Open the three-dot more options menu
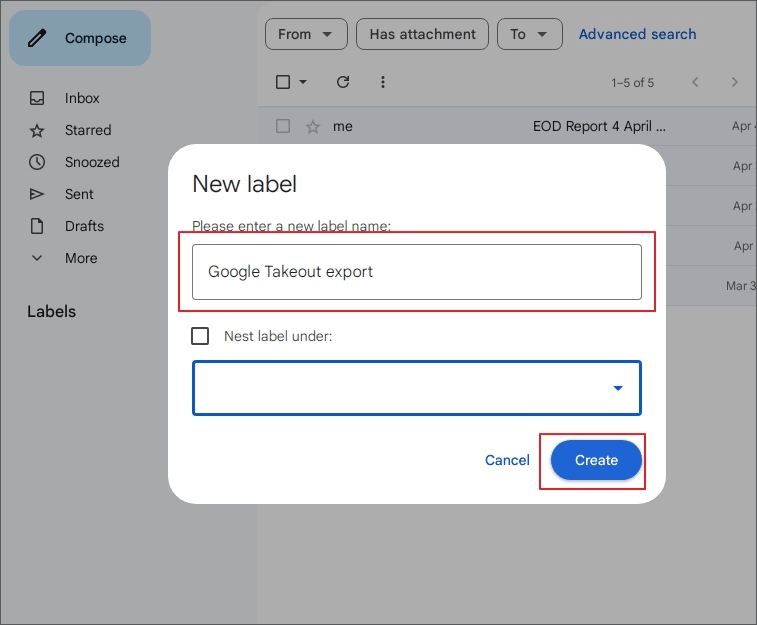Screen dimensions: 757x625 point(383,82)
